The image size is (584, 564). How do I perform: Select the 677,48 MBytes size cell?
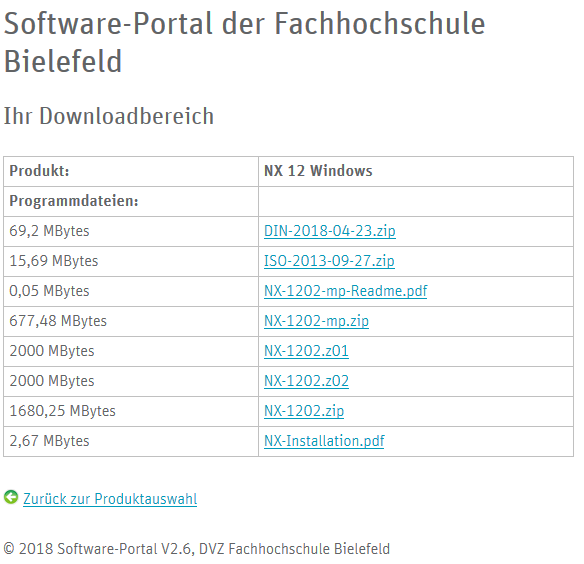click(x=131, y=321)
